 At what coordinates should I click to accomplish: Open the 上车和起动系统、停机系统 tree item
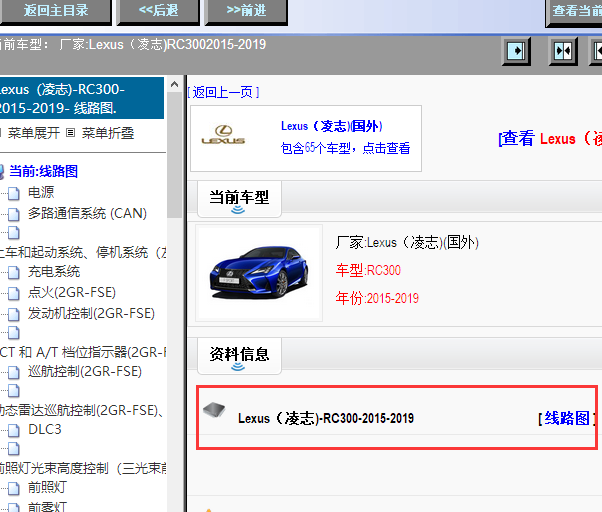pyautogui.click(x=83, y=252)
